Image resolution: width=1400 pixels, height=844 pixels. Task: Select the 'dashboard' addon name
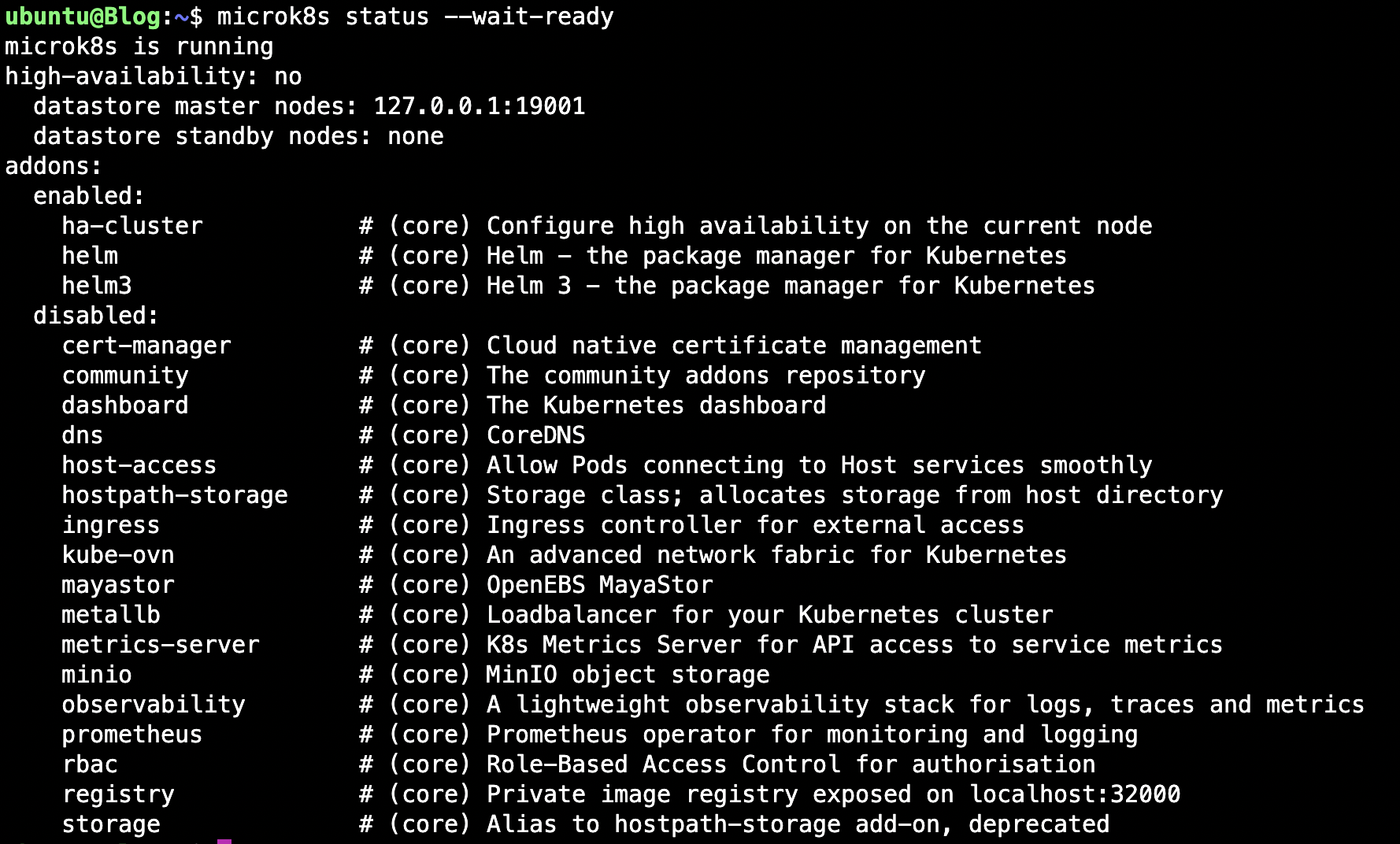[x=125, y=405]
